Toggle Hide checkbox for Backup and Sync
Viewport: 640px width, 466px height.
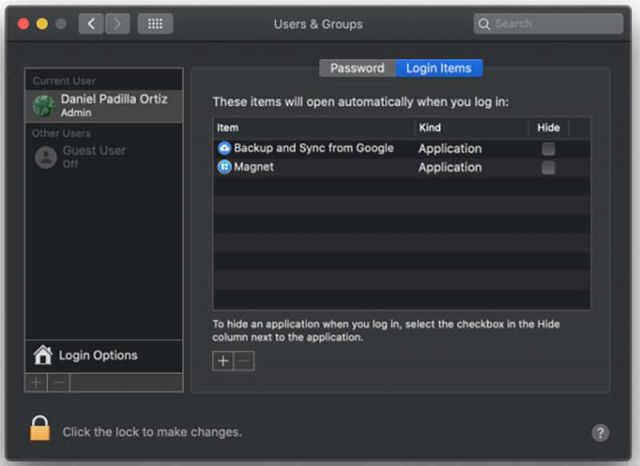548,148
